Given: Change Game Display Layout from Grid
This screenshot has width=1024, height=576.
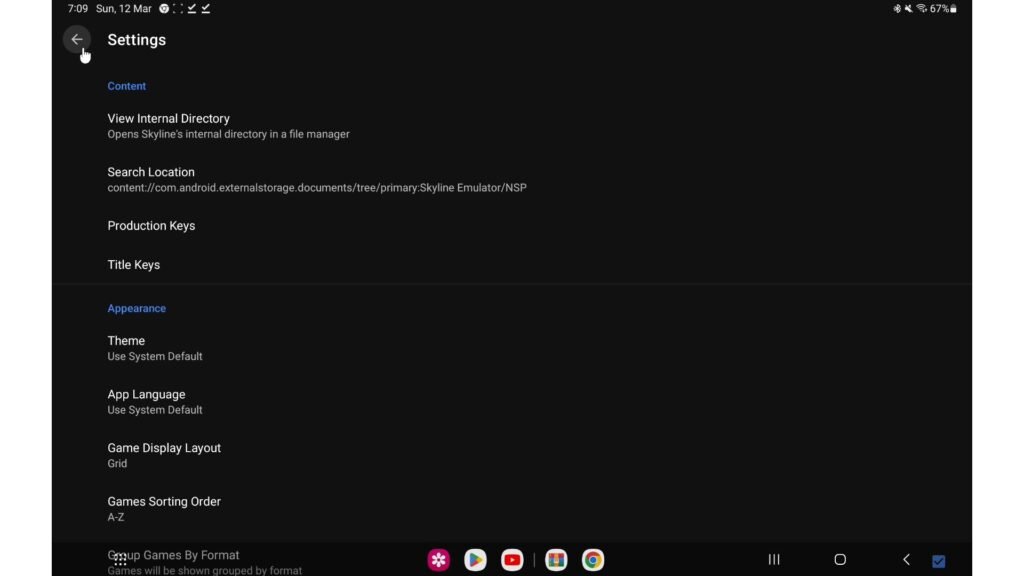Looking at the screenshot, I should pos(164,455).
